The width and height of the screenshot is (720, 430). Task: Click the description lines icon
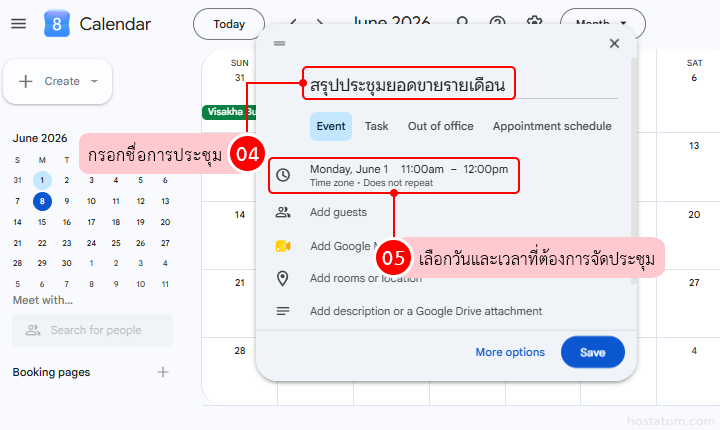(x=283, y=311)
